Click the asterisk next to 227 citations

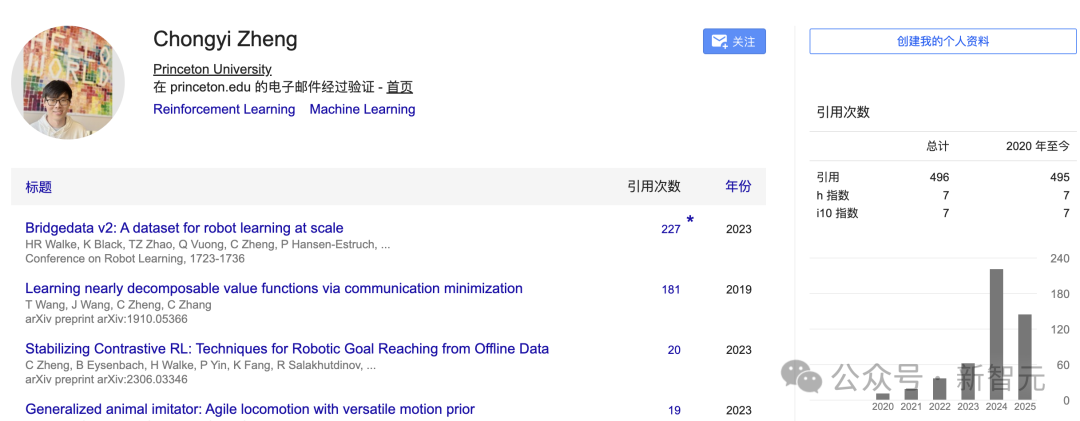point(689,221)
